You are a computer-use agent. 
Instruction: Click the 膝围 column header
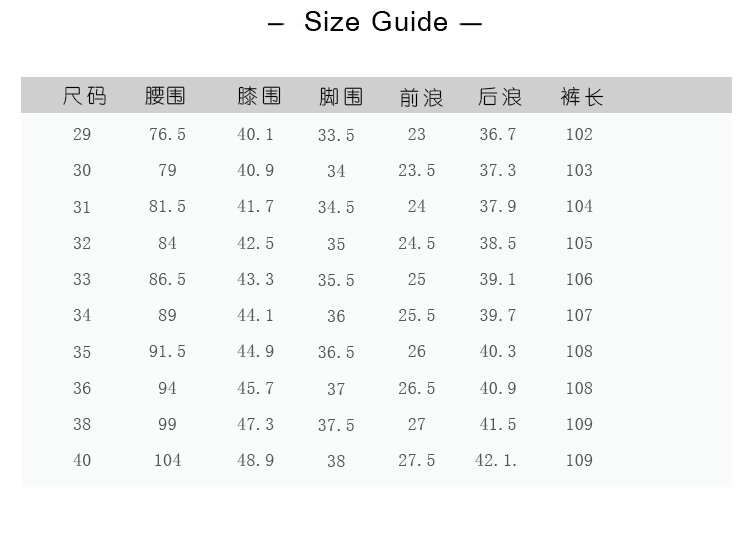tap(258, 96)
